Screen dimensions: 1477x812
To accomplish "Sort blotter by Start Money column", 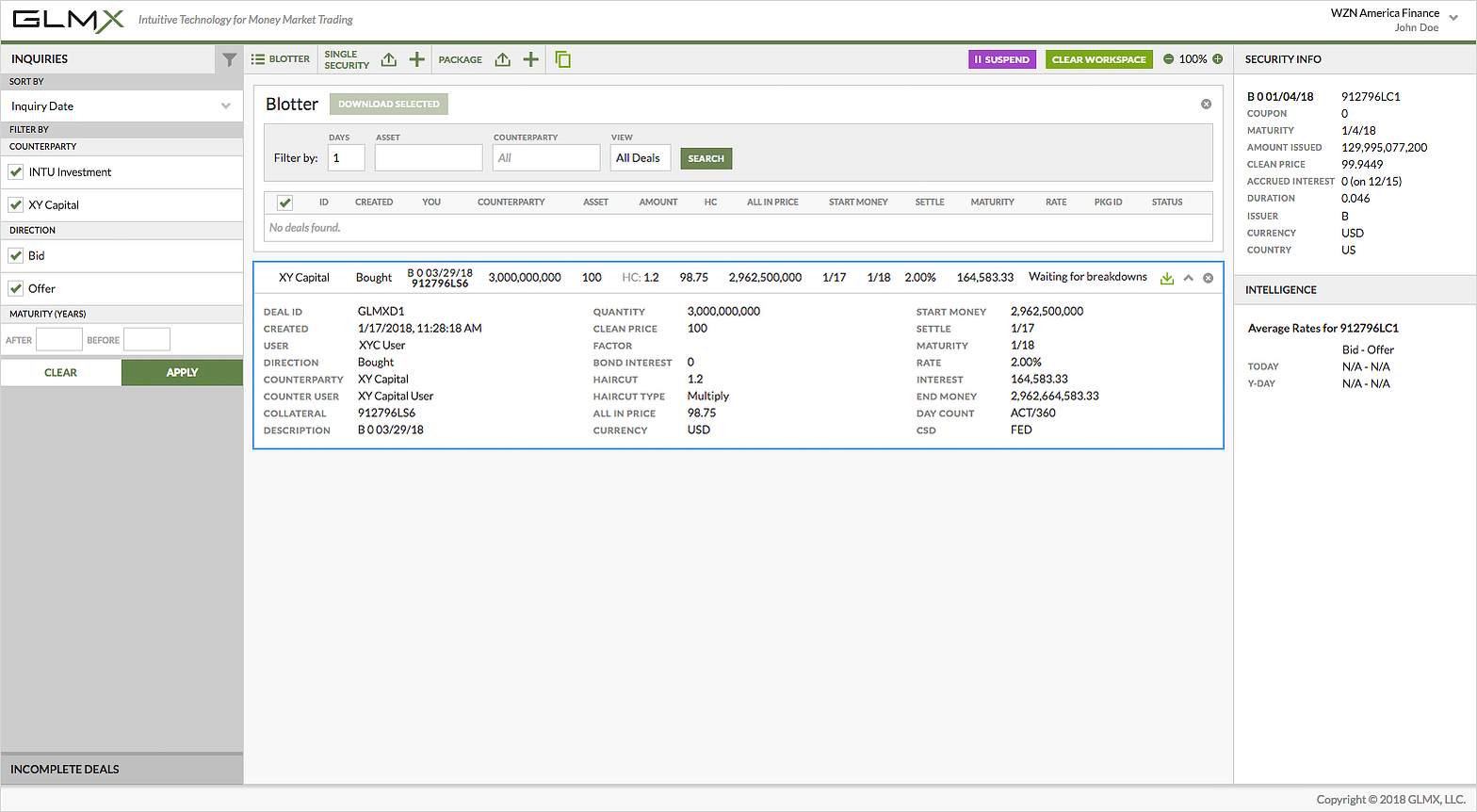I will coord(858,203).
